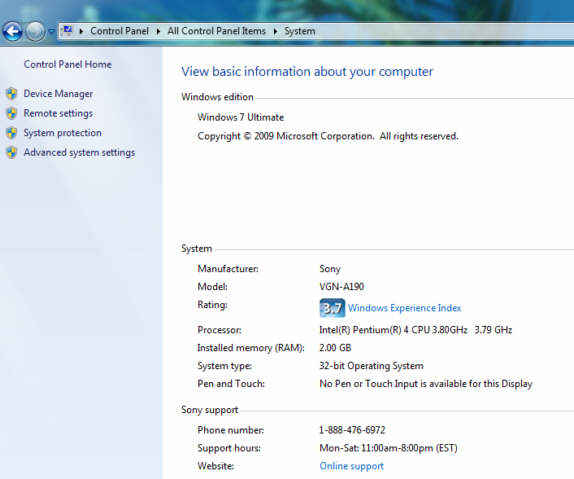Expand the arrow before System breadcrumb
574x479 pixels.
tap(275, 31)
